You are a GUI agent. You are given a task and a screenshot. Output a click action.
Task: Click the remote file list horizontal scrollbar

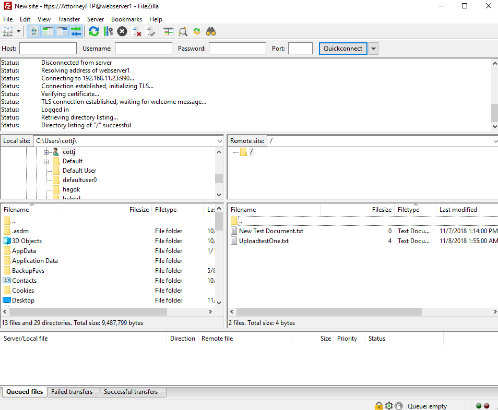329,312
